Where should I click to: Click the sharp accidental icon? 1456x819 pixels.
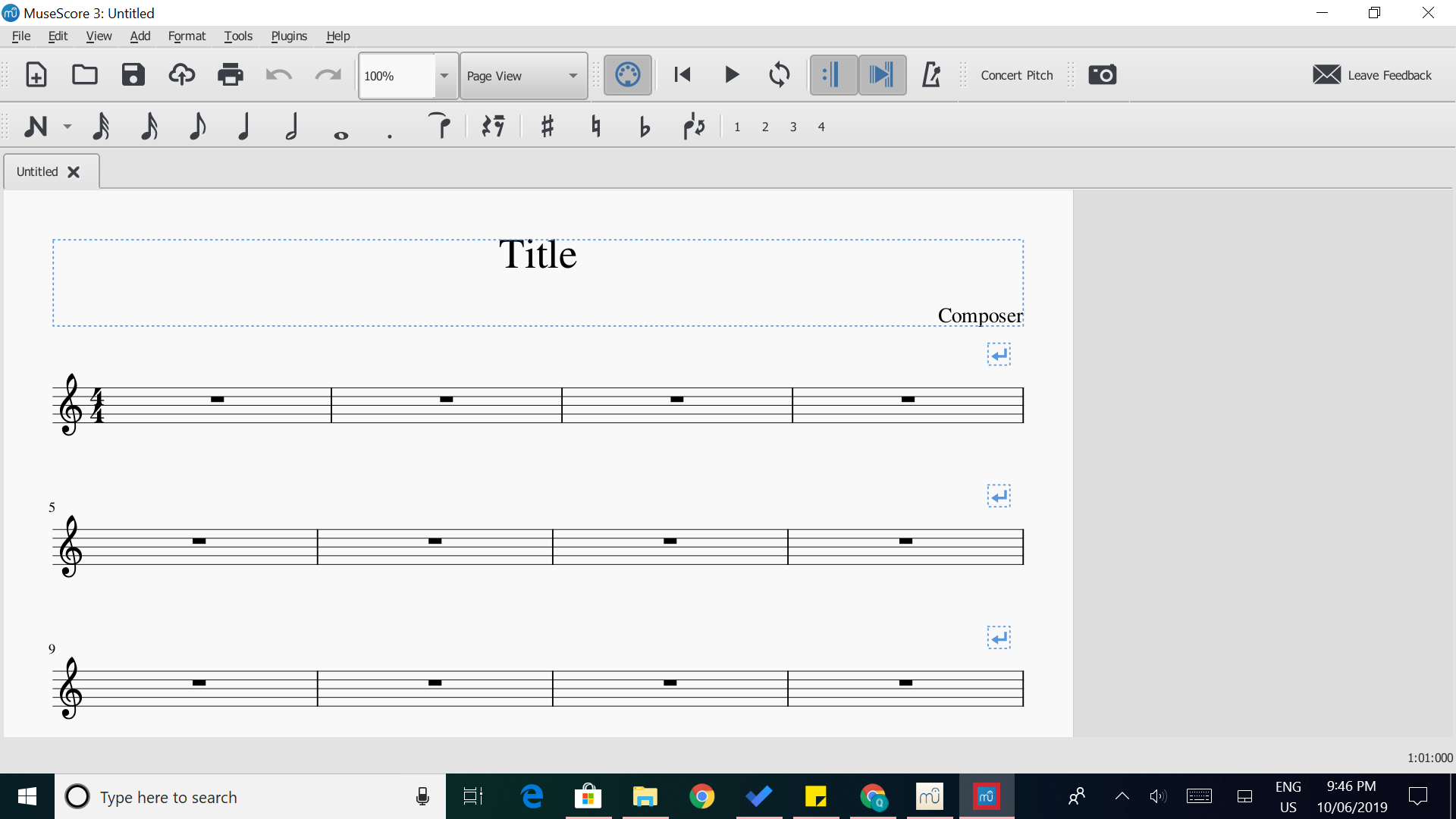(x=545, y=124)
